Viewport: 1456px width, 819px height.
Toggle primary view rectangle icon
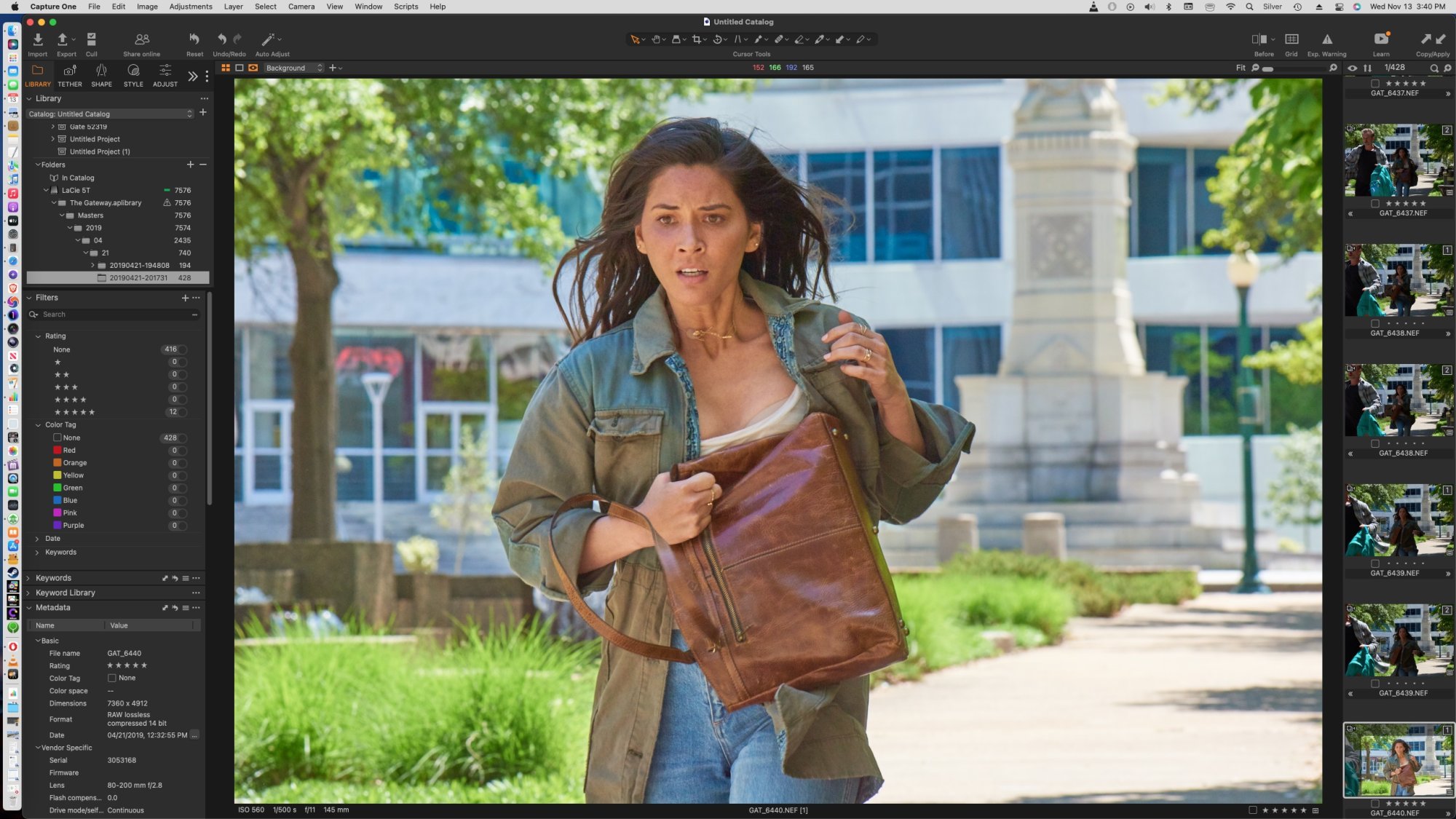point(240,68)
